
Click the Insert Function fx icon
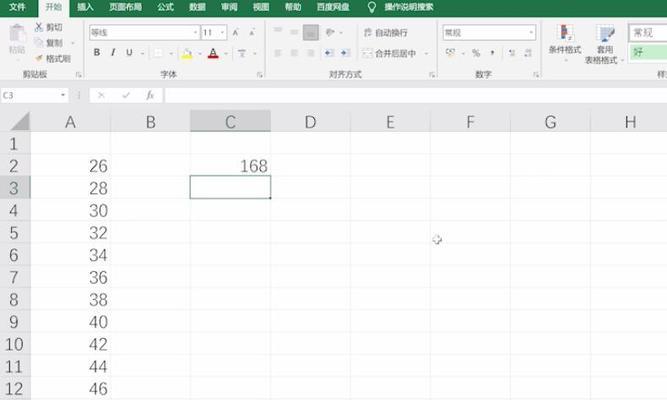pos(150,95)
